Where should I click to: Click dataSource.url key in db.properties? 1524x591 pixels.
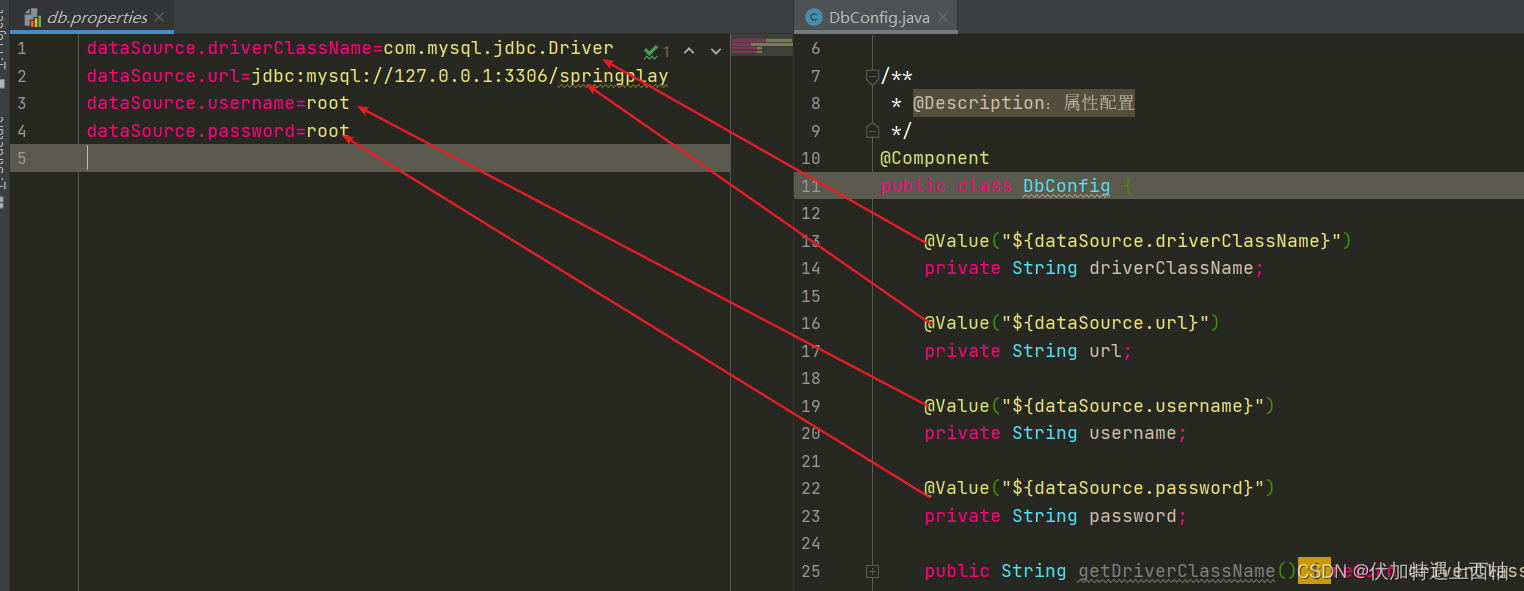[x=164, y=76]
